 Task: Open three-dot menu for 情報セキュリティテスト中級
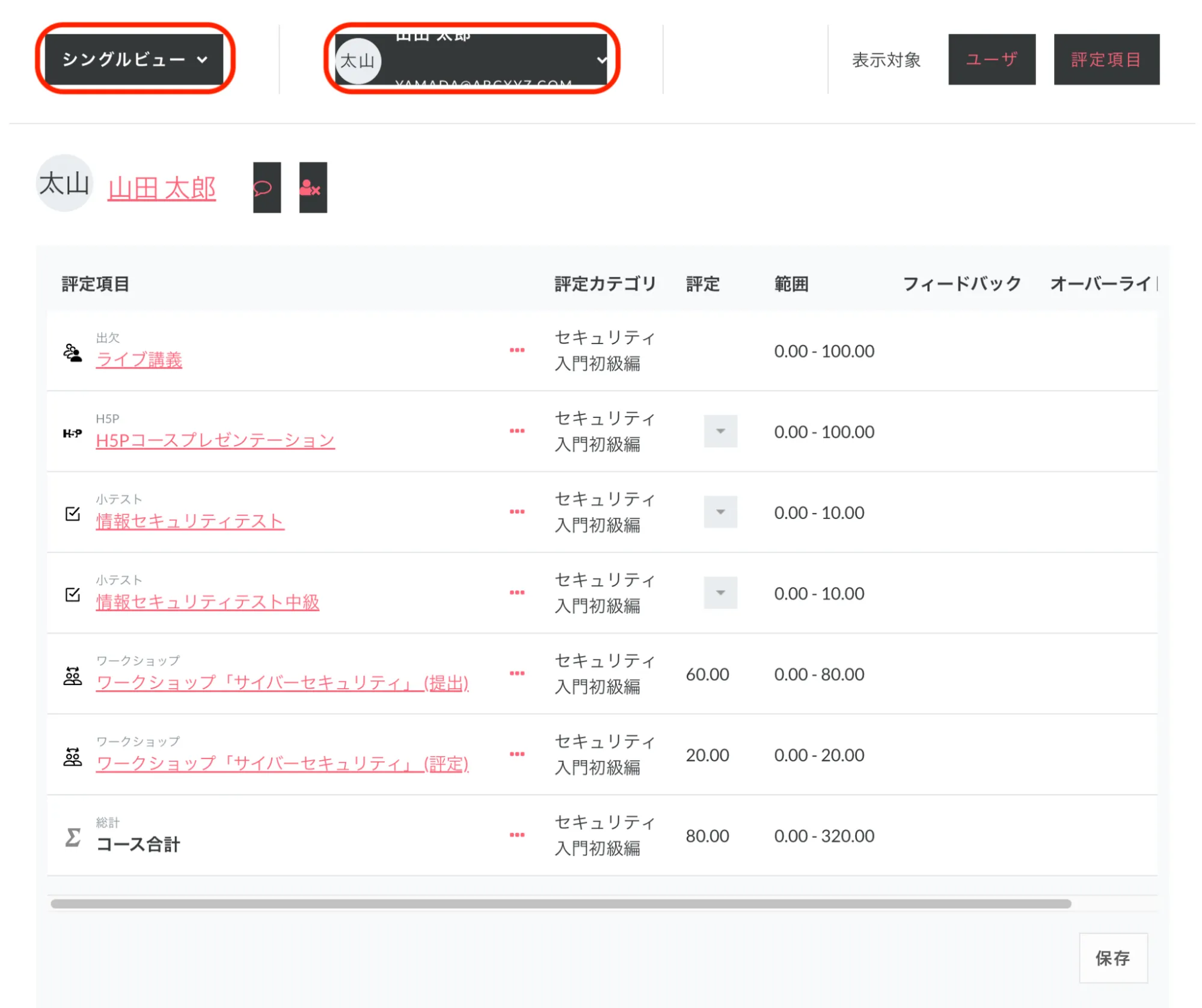coord(517,592)
